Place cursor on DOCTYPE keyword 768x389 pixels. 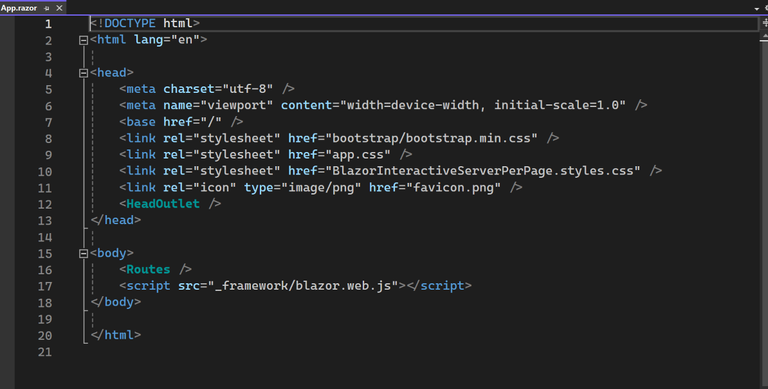tap(130, 23)
